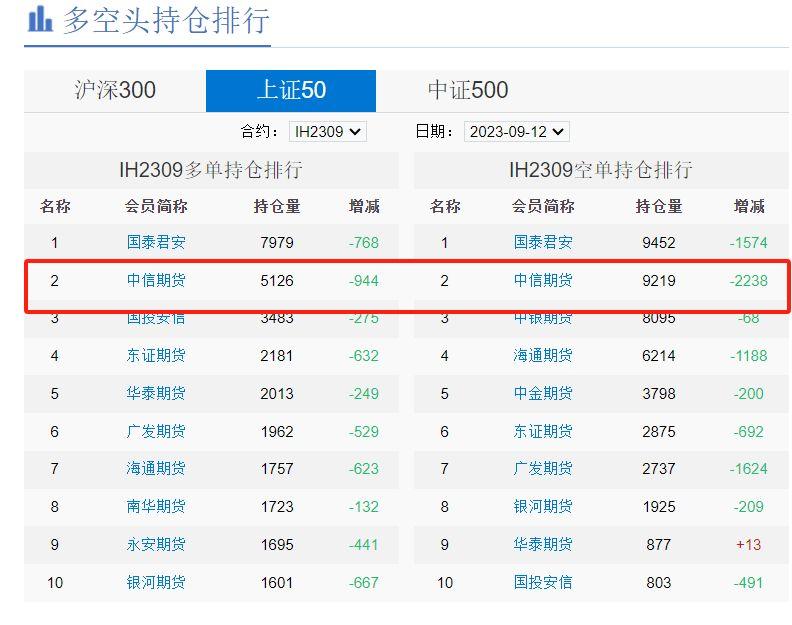The width and height of the screenshot is (792, 625).
Task: Select the short position value 803
Action: [x=659, y=583]
